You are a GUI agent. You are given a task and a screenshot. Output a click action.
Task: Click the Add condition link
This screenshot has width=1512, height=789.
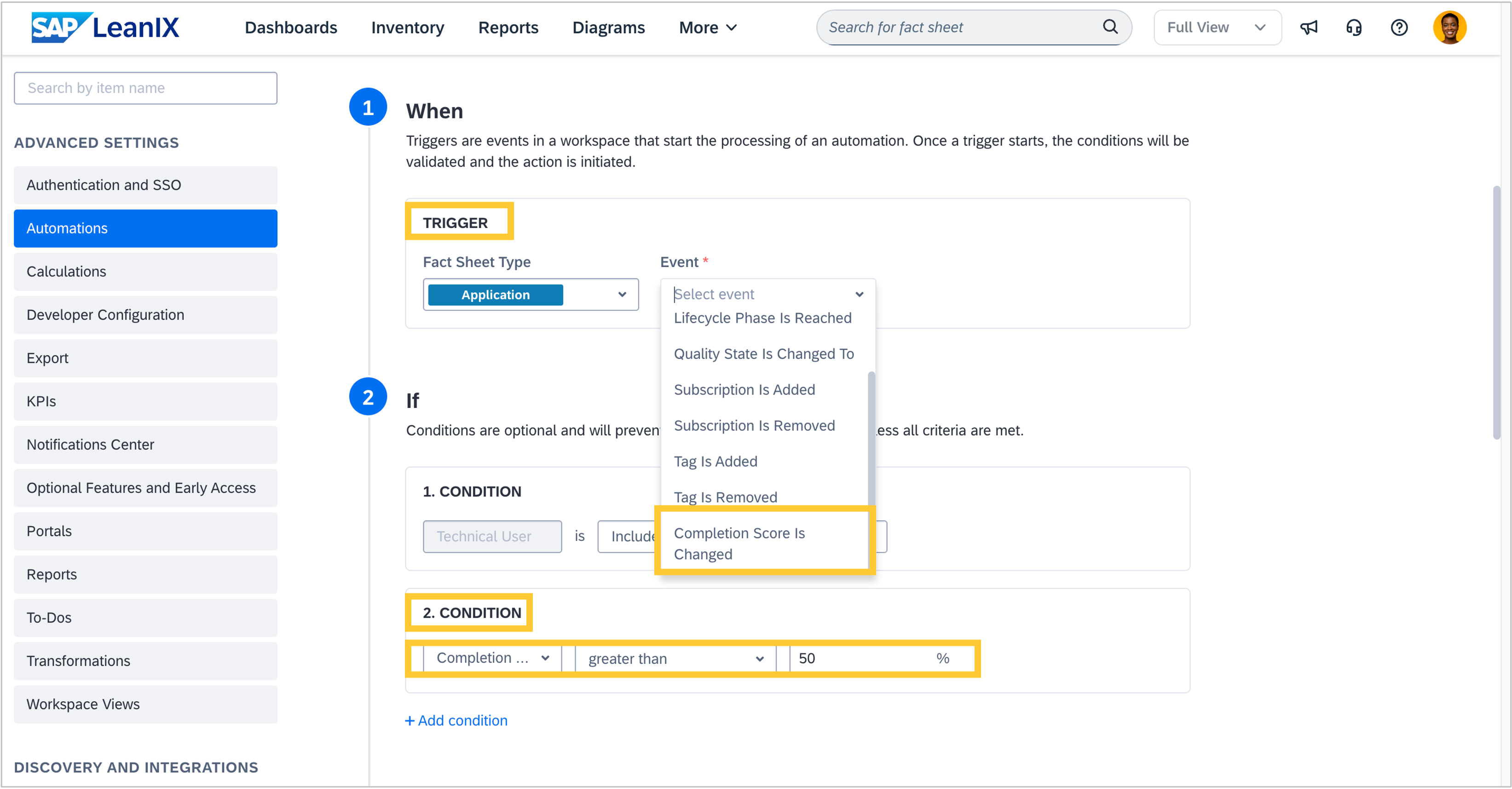[x=462, y=720]
